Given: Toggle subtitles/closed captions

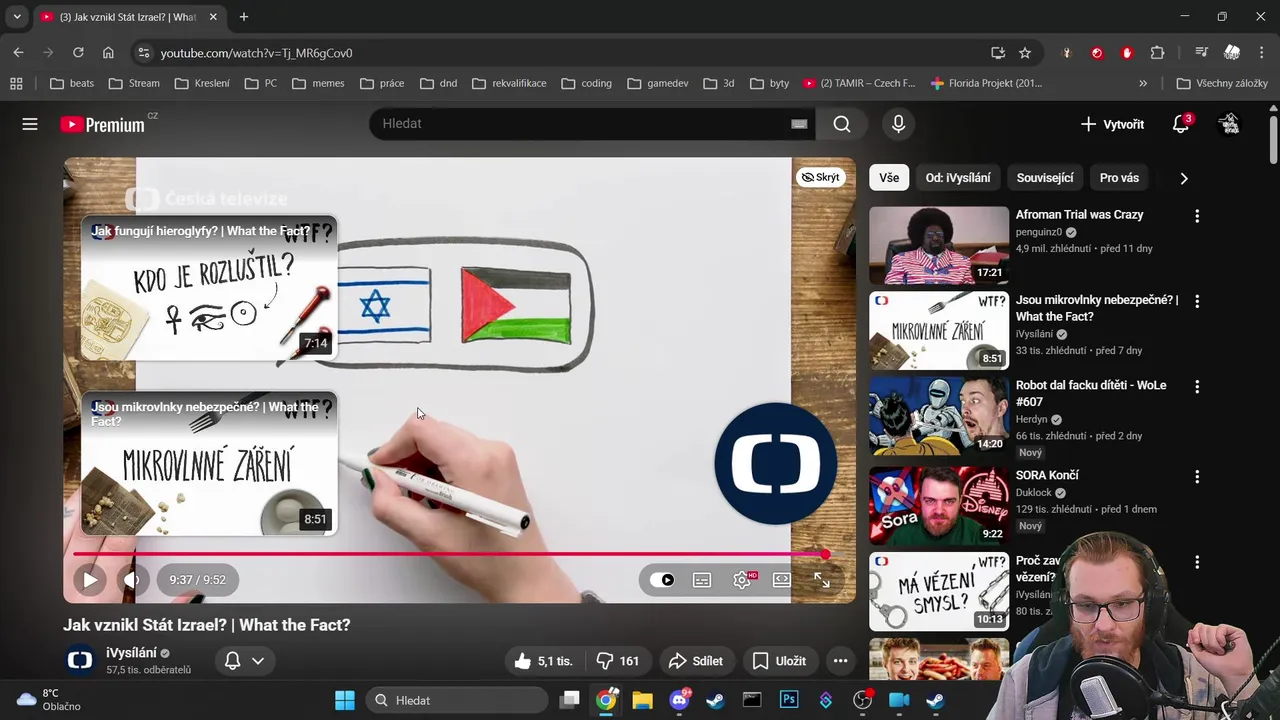Looking at the screenshot, I should point(702,580).
